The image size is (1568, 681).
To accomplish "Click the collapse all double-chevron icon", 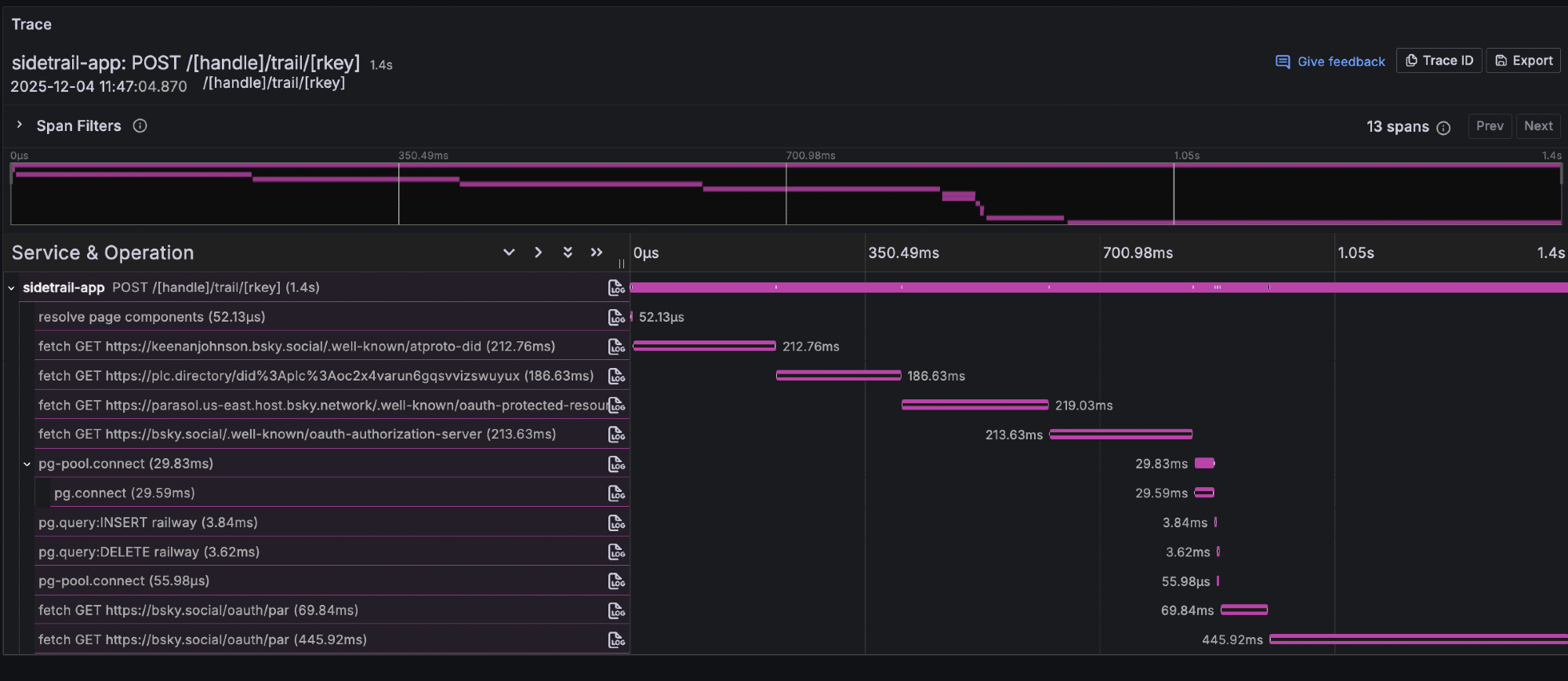I will pyautogui.click(x=597, y=253).
